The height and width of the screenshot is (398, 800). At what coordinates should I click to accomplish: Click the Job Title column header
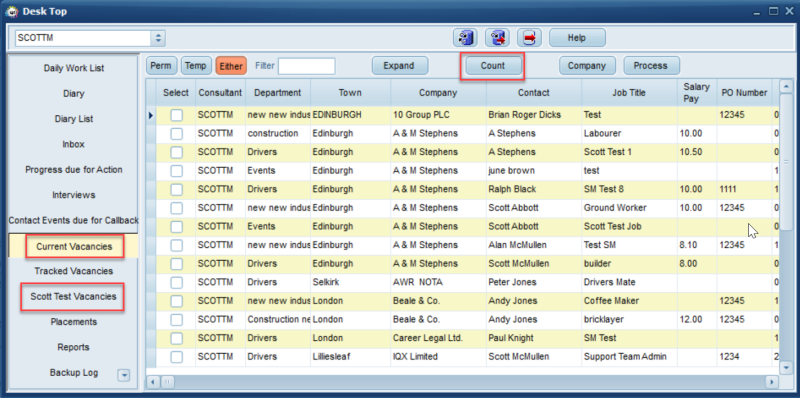coord(629,93)
